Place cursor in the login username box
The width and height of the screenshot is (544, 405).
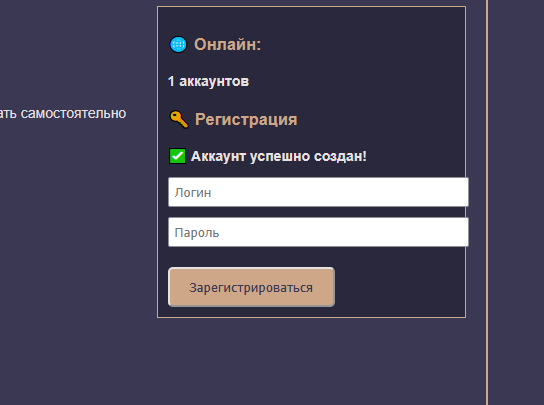click(x=318, y=192)
